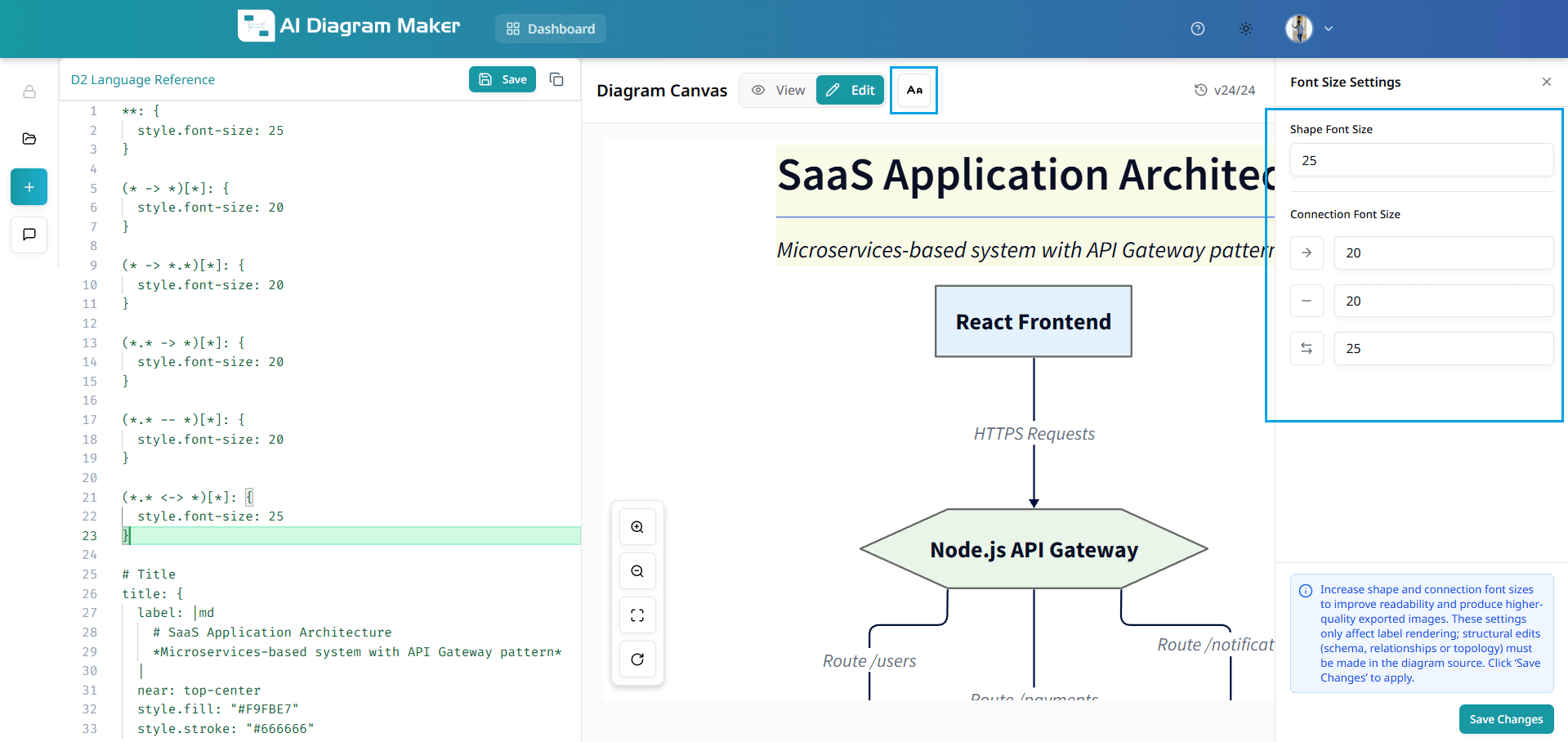Expand the user profile dropdown chevron
This screenshot has width=1568, height=742.
1329,29
